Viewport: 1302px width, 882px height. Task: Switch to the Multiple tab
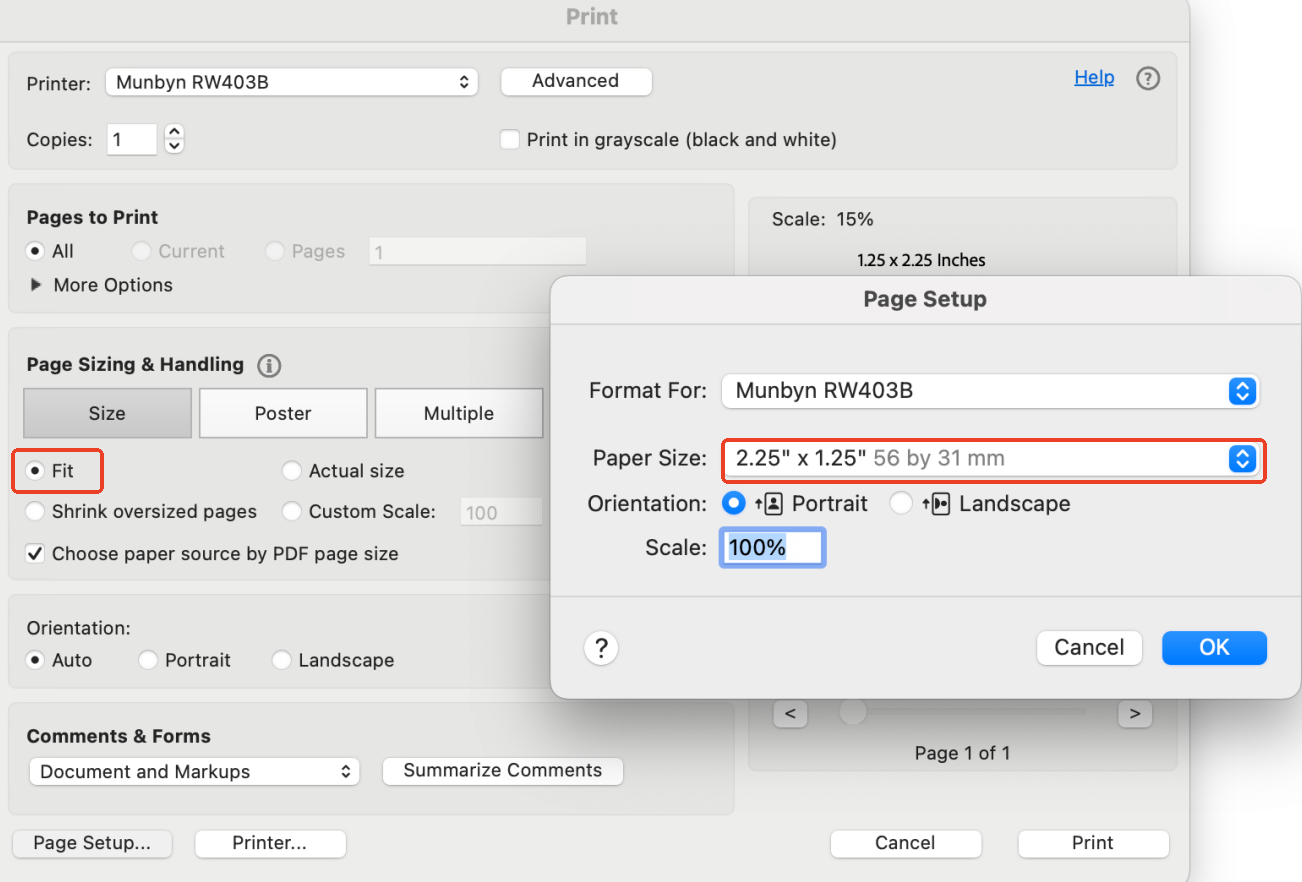[x=459, y=413]
